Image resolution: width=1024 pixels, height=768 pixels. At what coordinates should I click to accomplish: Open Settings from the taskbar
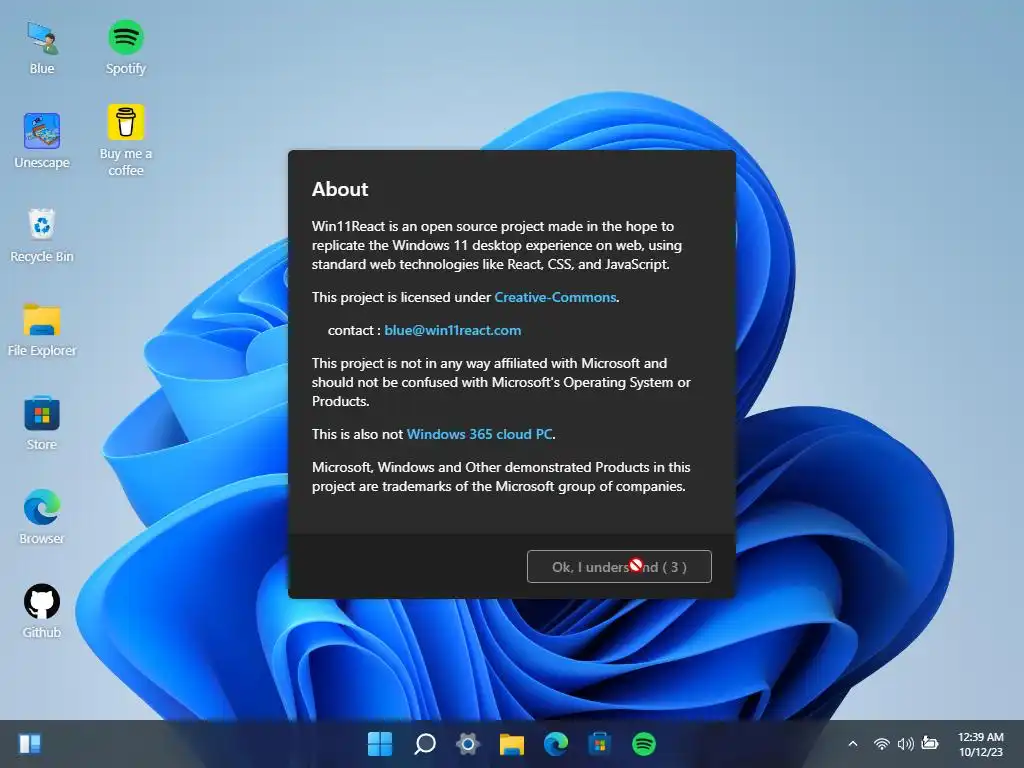point(468,744)
